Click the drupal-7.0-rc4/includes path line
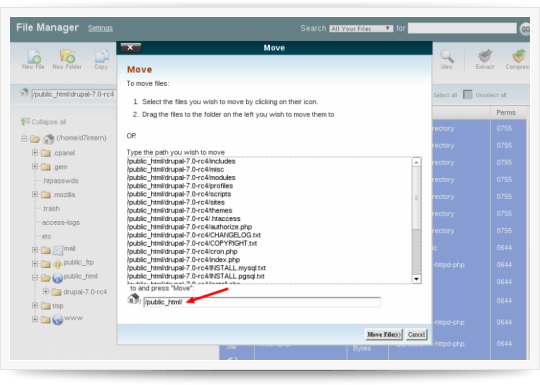 click(181, 161)
